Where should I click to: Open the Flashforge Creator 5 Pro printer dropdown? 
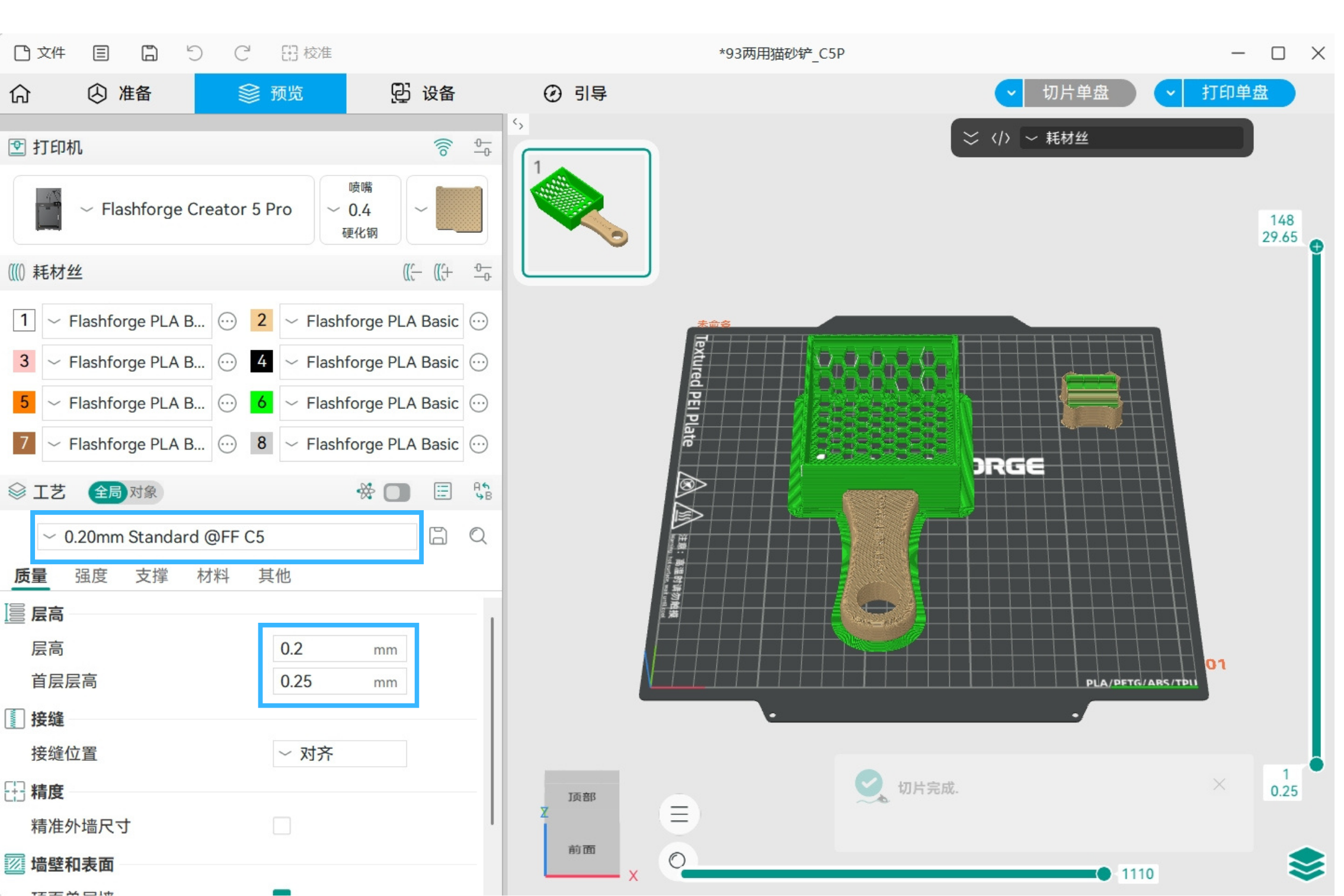164,210
